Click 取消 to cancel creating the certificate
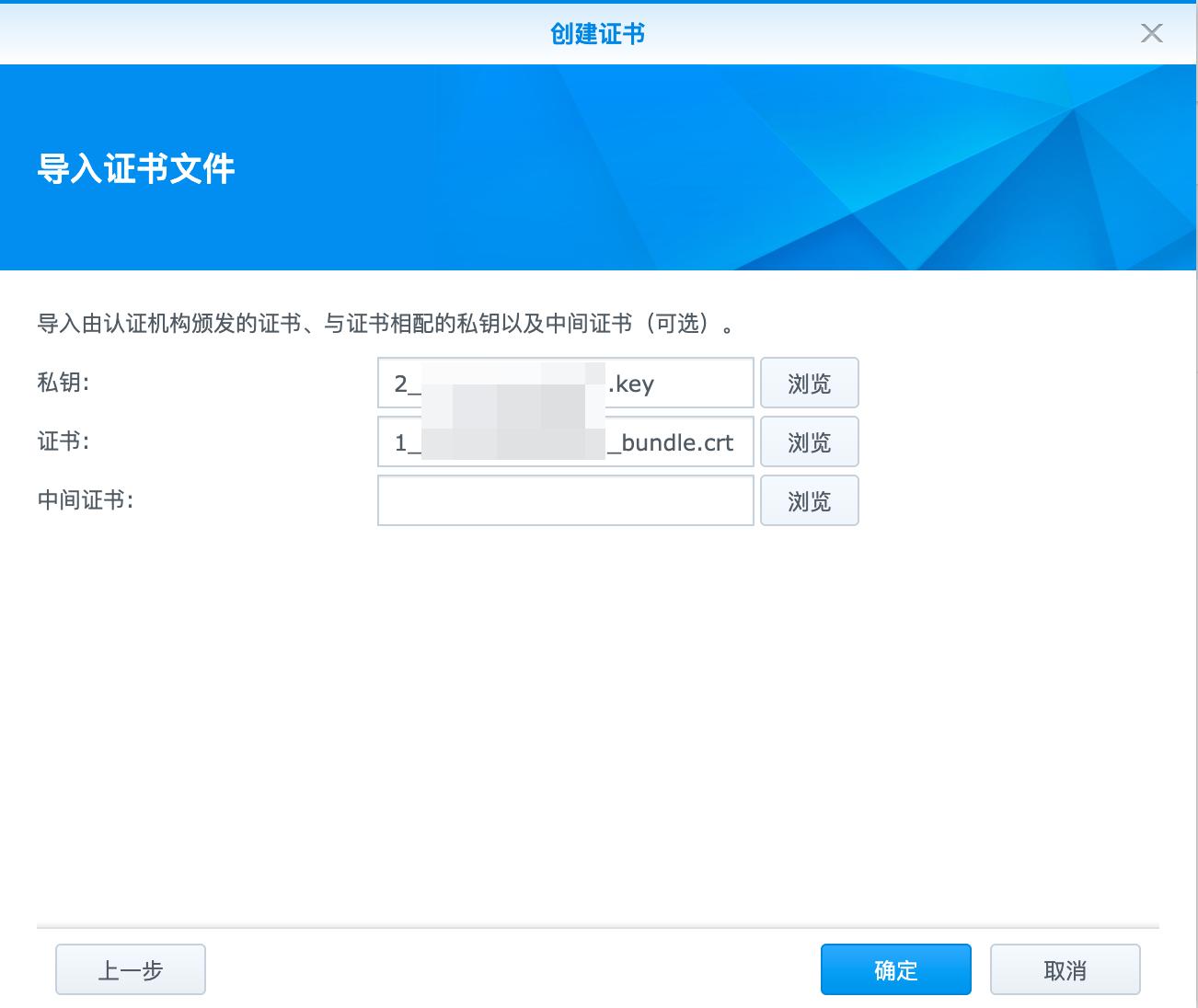The image size is (1198, 1008). click(1065, 968)
